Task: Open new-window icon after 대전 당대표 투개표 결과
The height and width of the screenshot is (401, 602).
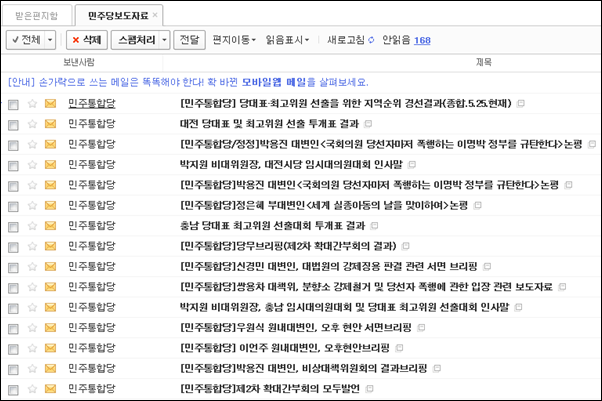Action: (368, 124)
